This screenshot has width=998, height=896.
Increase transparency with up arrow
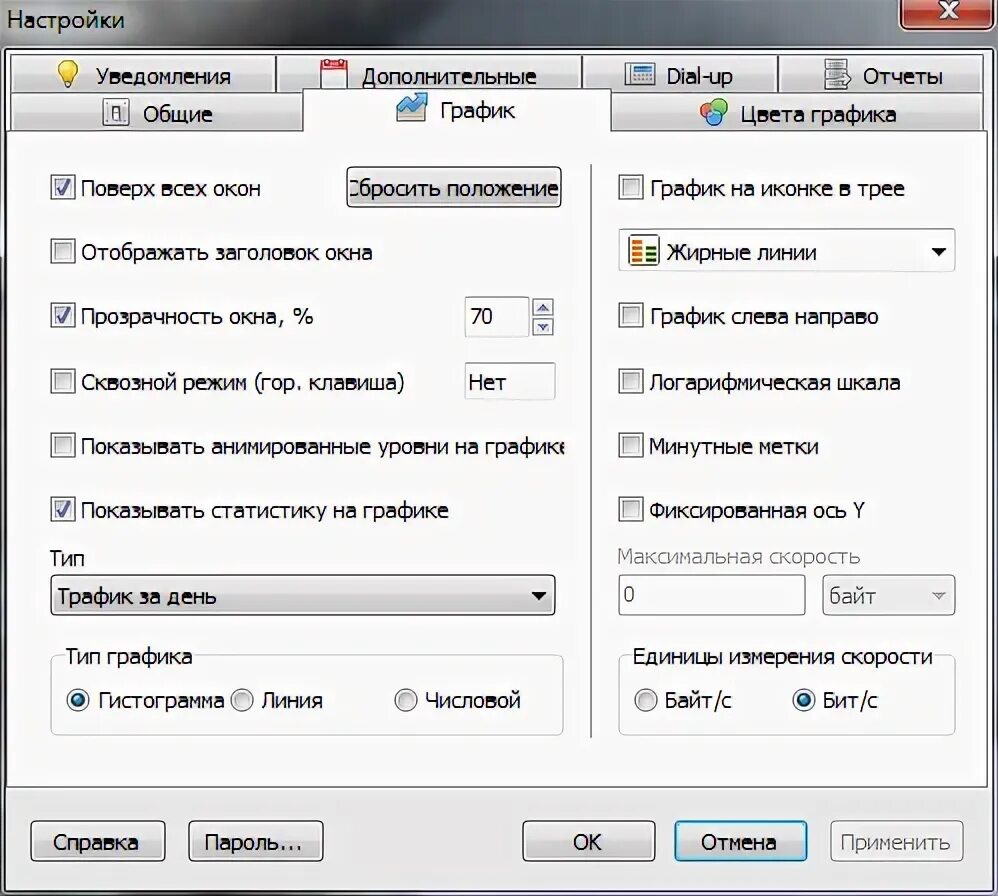[x=543, y=307]
